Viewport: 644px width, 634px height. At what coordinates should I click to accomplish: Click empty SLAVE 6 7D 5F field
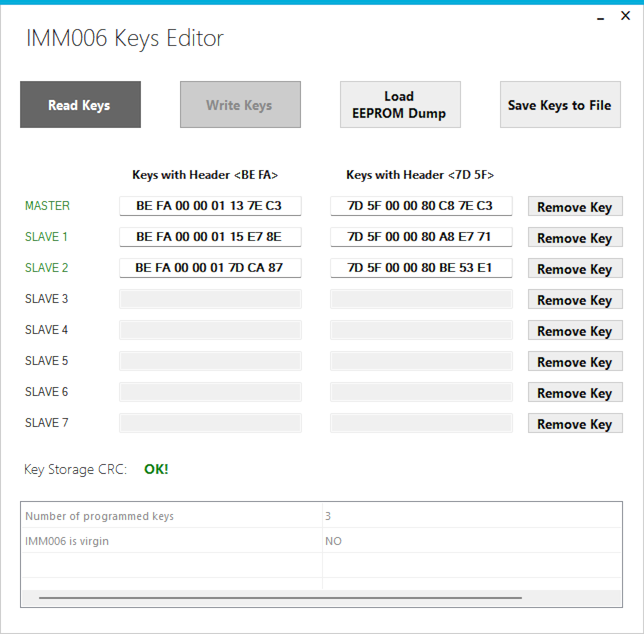421,392
